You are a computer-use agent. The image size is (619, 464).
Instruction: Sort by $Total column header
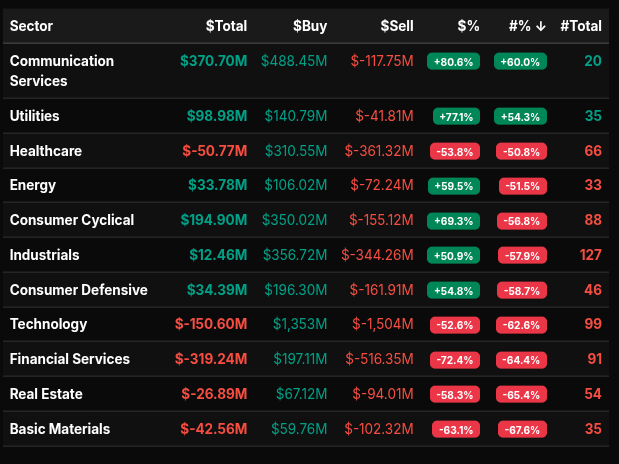226,26
